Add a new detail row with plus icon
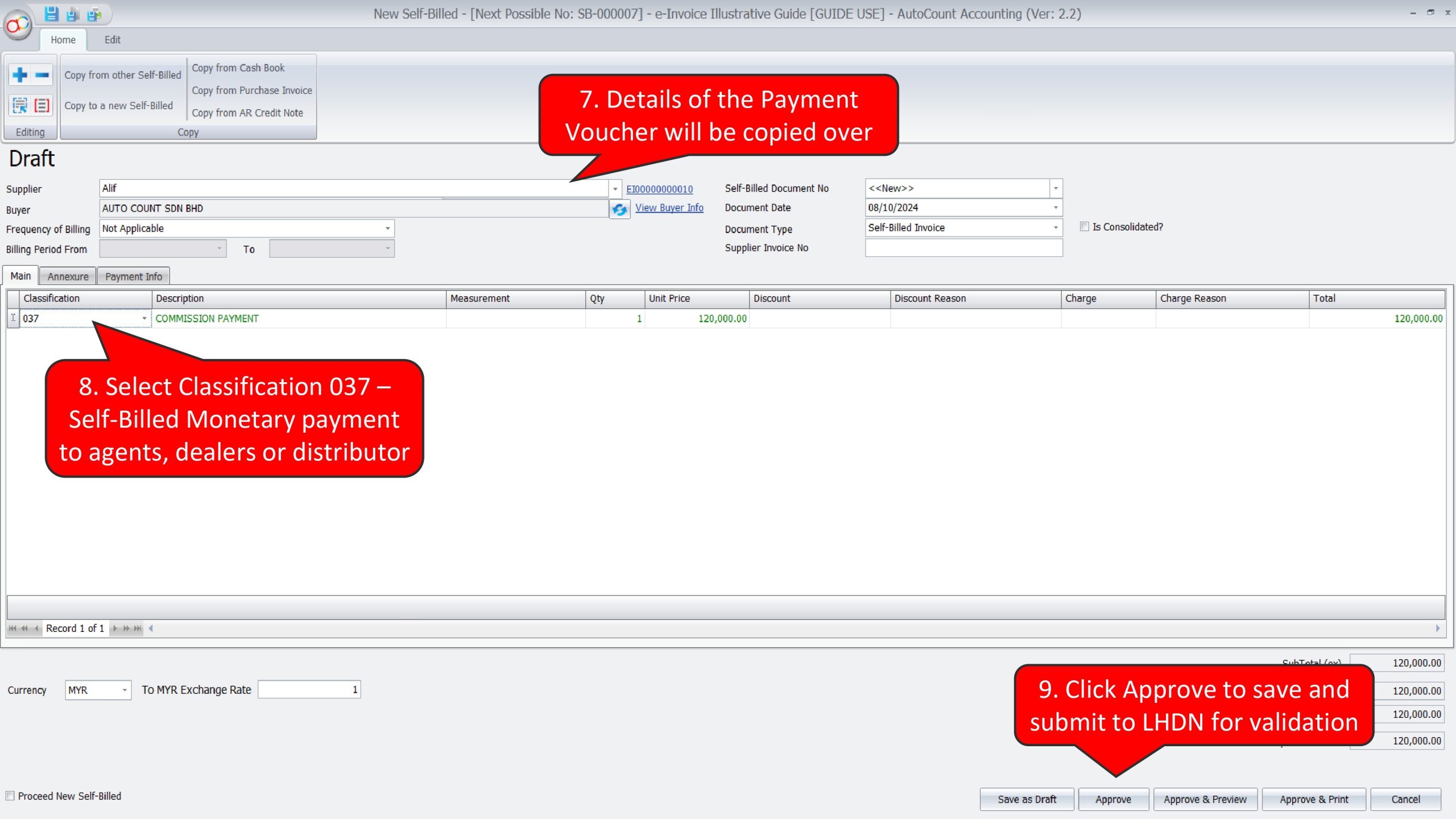Viewport: 1456px width, 819px height. [x=20, y=75]
